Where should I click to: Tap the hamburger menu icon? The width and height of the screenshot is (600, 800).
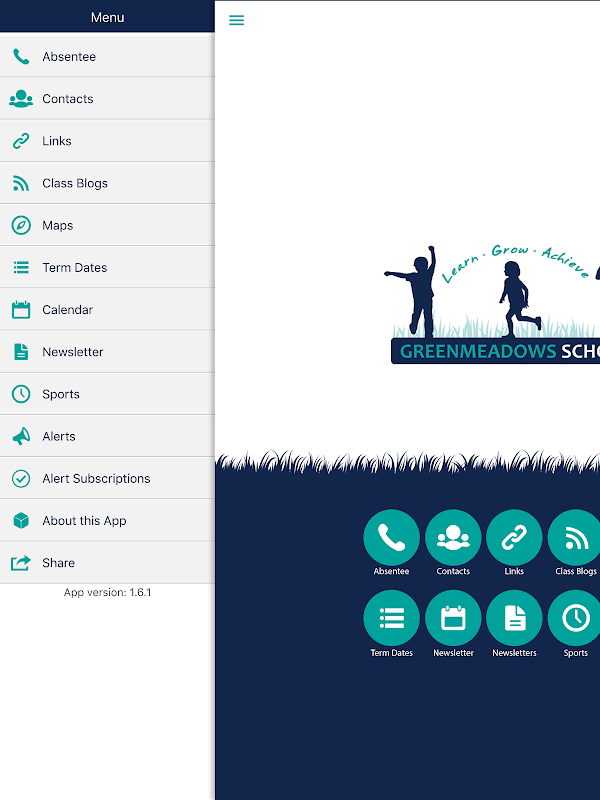(236, 20)
